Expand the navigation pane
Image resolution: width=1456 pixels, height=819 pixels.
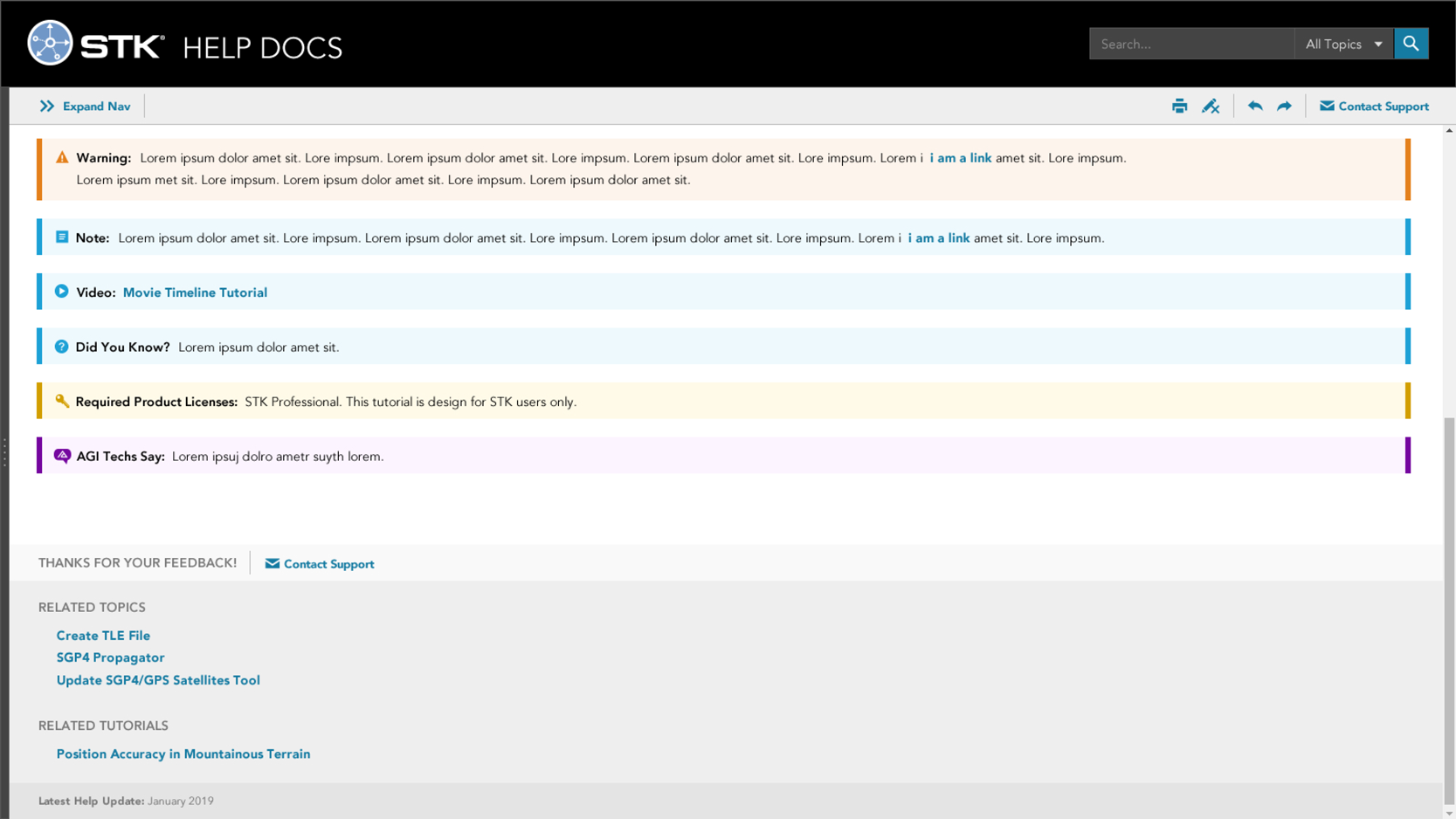pos(85,107)
